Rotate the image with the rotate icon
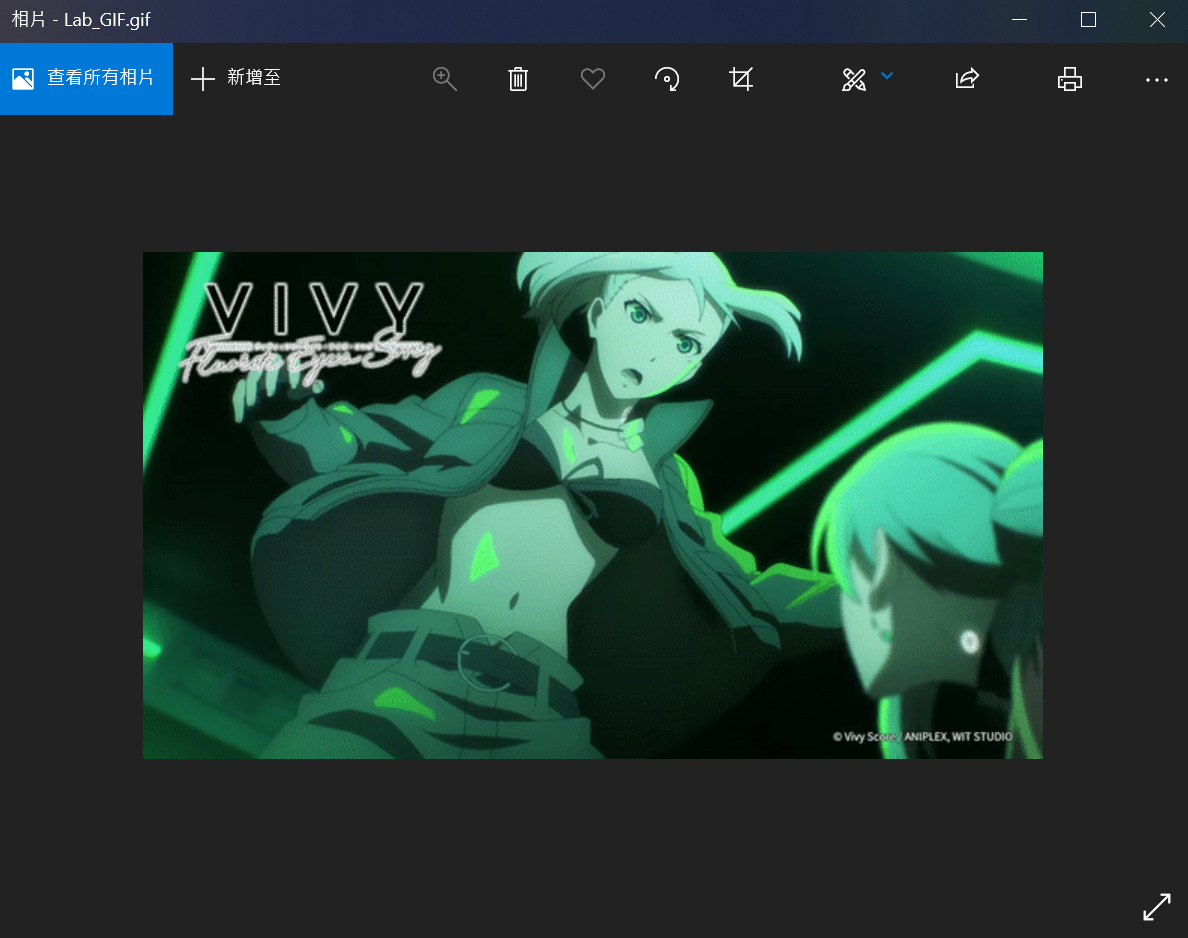1188x938 pixels. coord(667,79)
